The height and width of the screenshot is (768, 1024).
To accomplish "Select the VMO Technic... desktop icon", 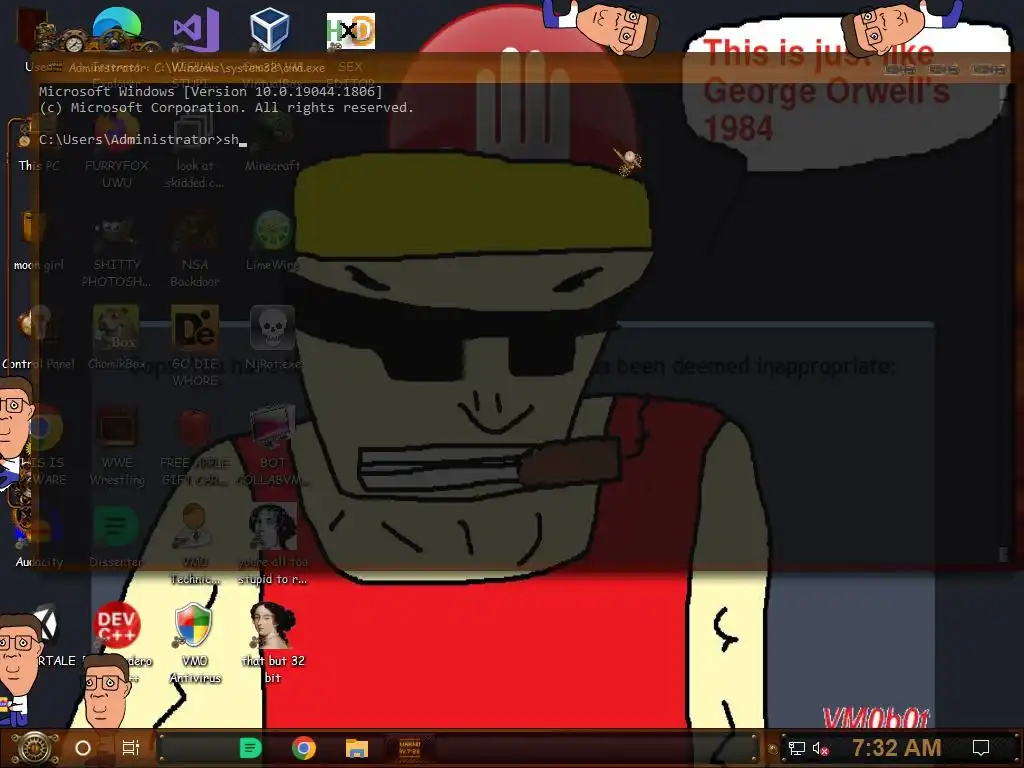I will pyautogui.click(x=195, y=545).
